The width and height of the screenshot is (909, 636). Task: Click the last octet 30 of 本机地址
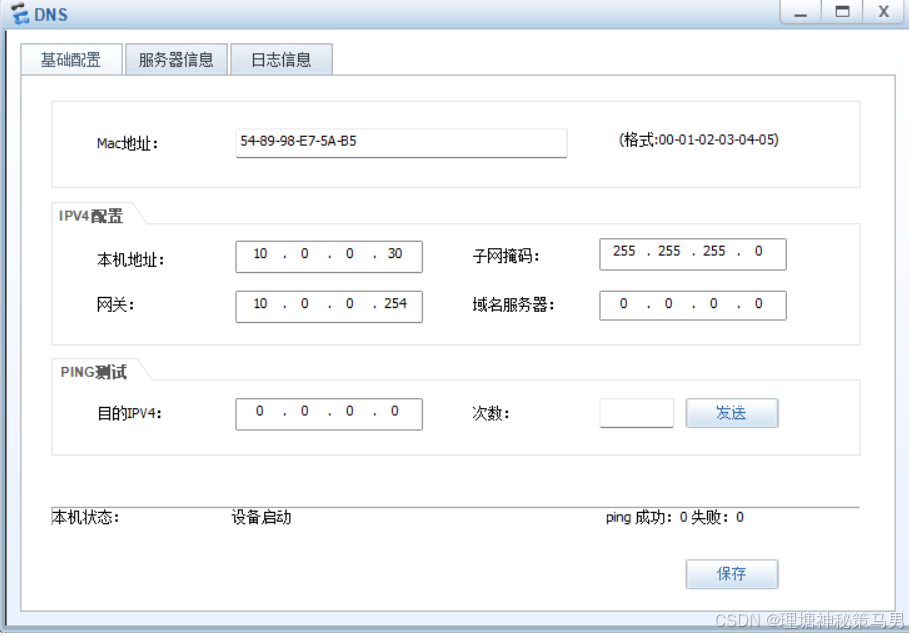(x=395, y=253)
